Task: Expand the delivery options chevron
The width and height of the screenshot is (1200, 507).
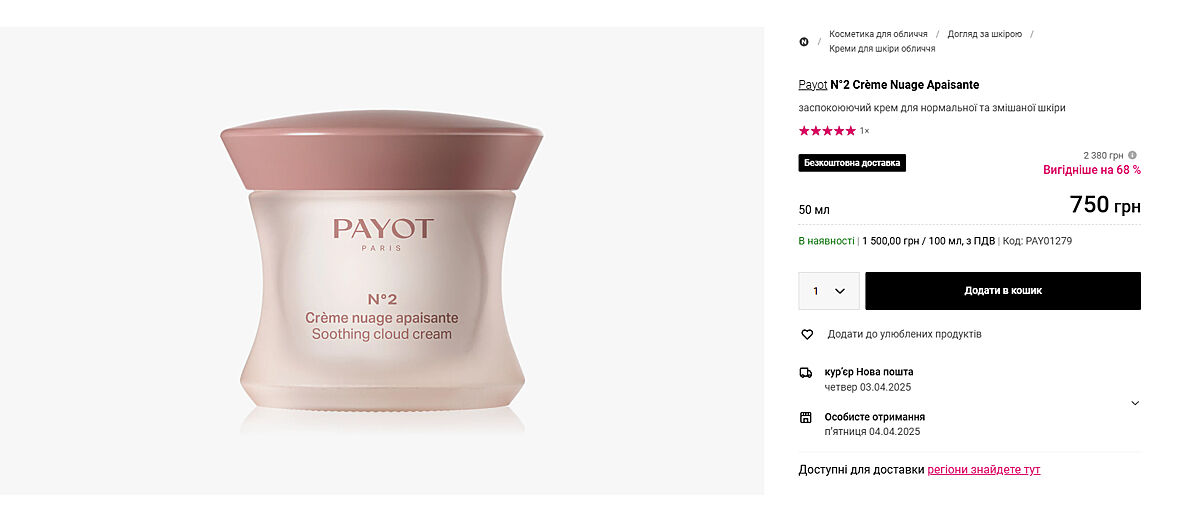Action: [1135, 403]
